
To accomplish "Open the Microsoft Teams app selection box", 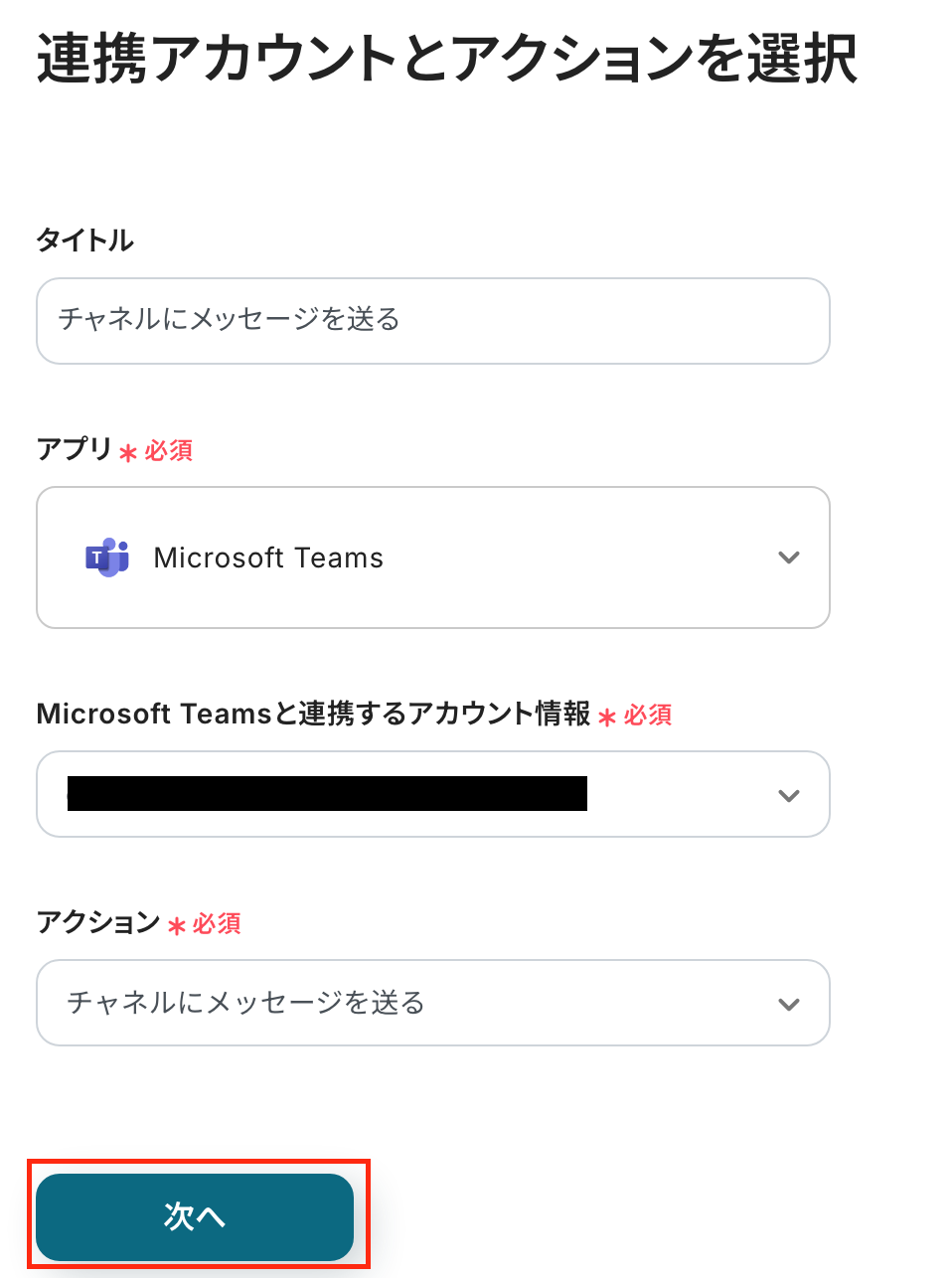I will click(433, 558).
